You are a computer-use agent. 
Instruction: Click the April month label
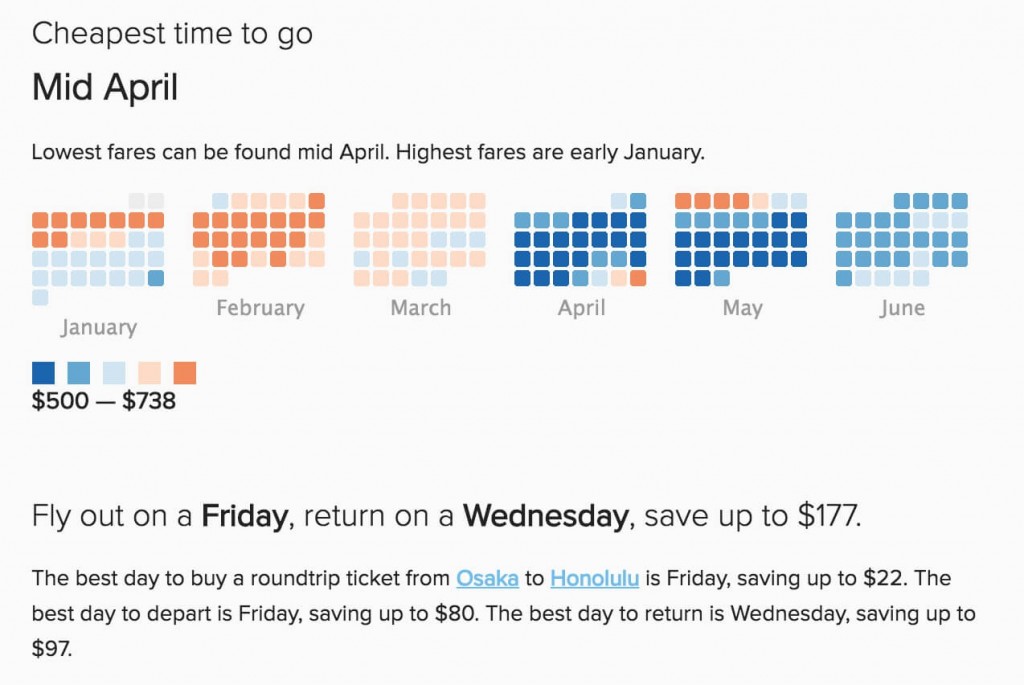coord(581,308)
